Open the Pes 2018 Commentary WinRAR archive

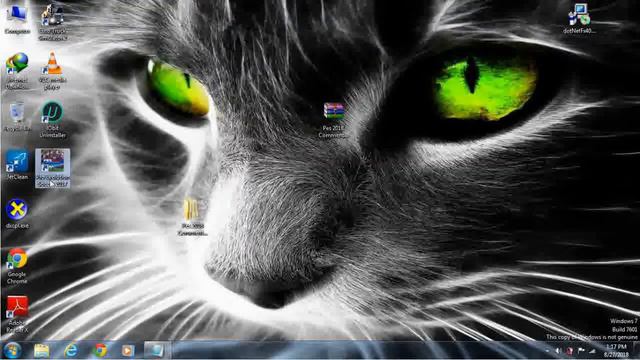[333, 120]
